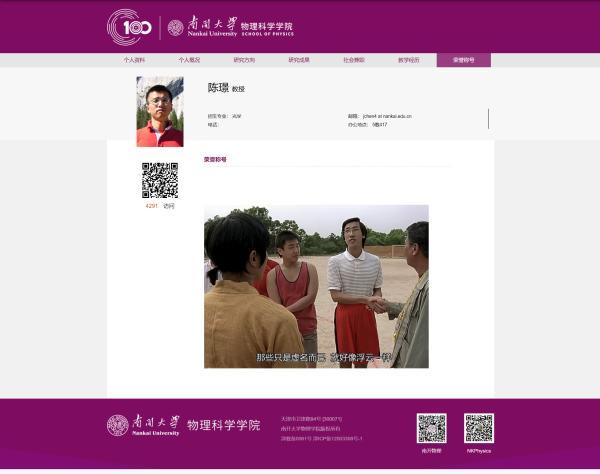The width and height of the screenshot is (600, 474).
Task: Switch to the 个人概况 tab
Action: pyautogui.click(x=189, y=60)
